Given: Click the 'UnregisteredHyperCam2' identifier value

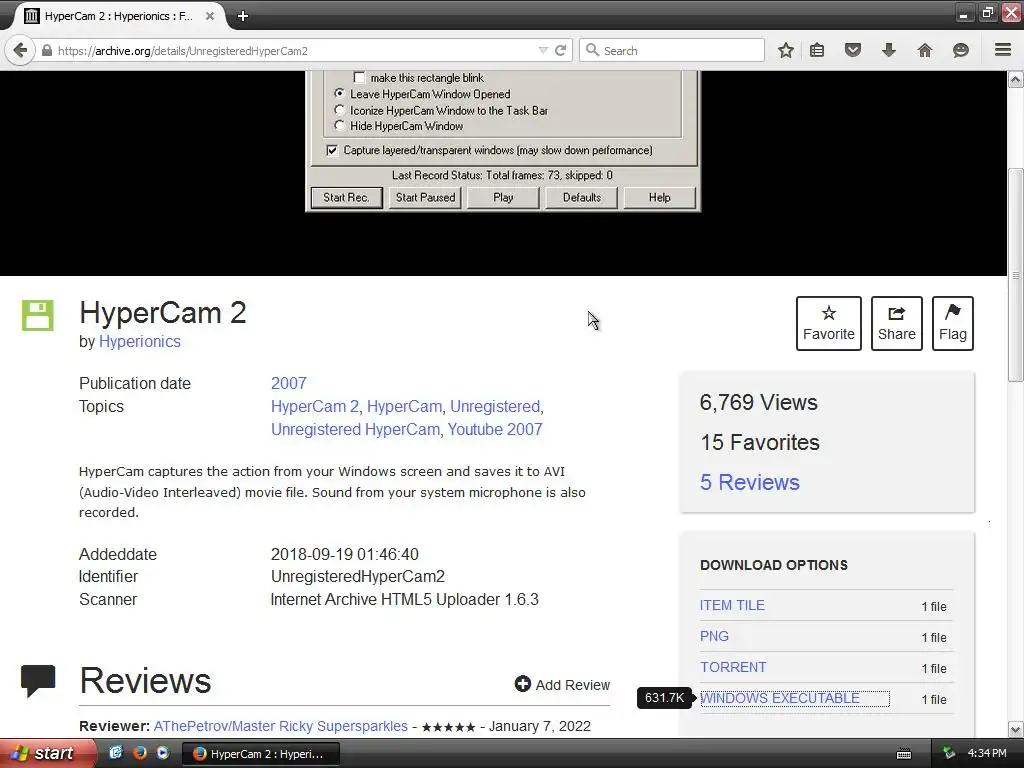Looking at the screenshot, I should (x=358, y=577).
